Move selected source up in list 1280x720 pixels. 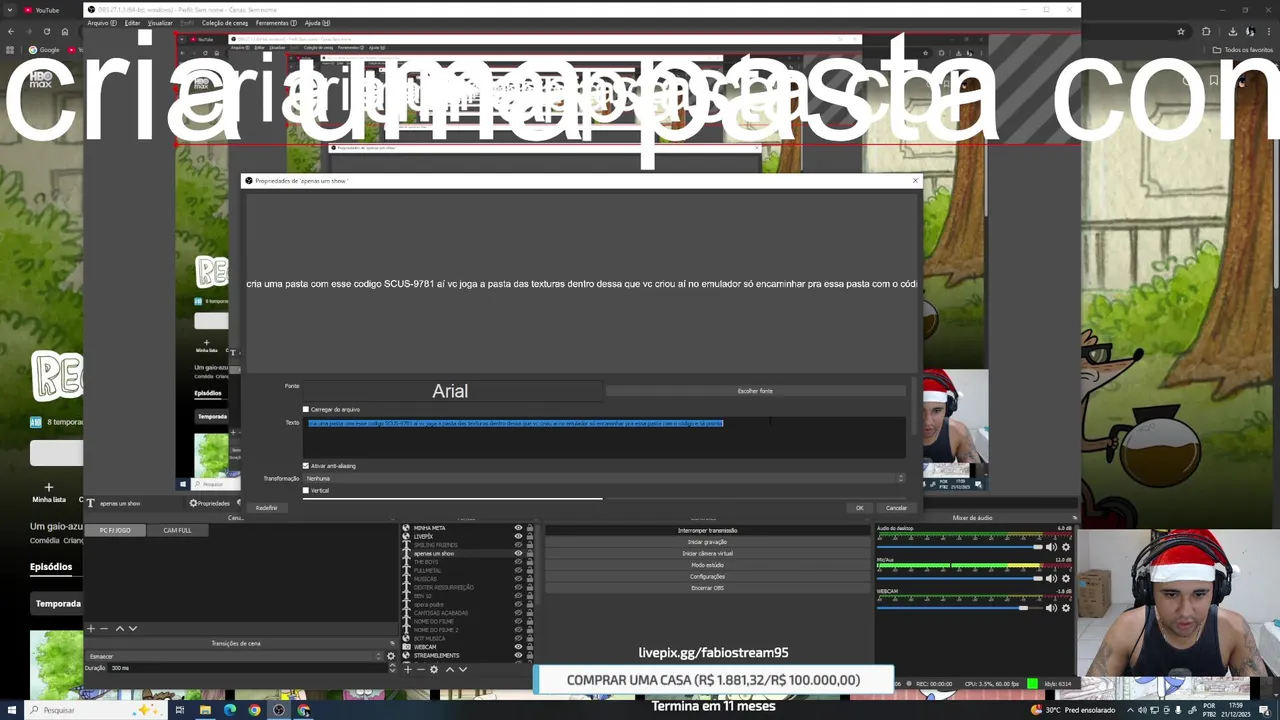(449, 669)
